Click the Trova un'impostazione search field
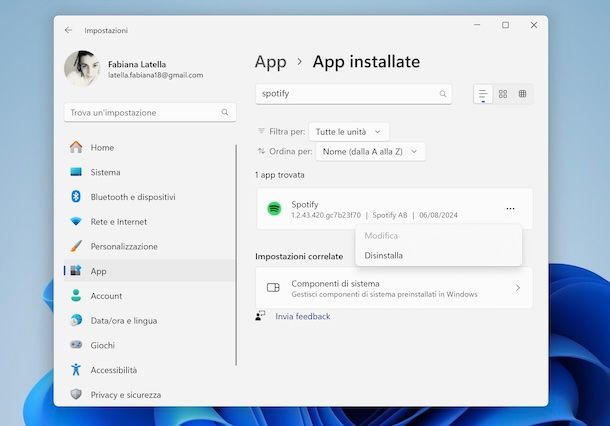 (x=150, y=112)
